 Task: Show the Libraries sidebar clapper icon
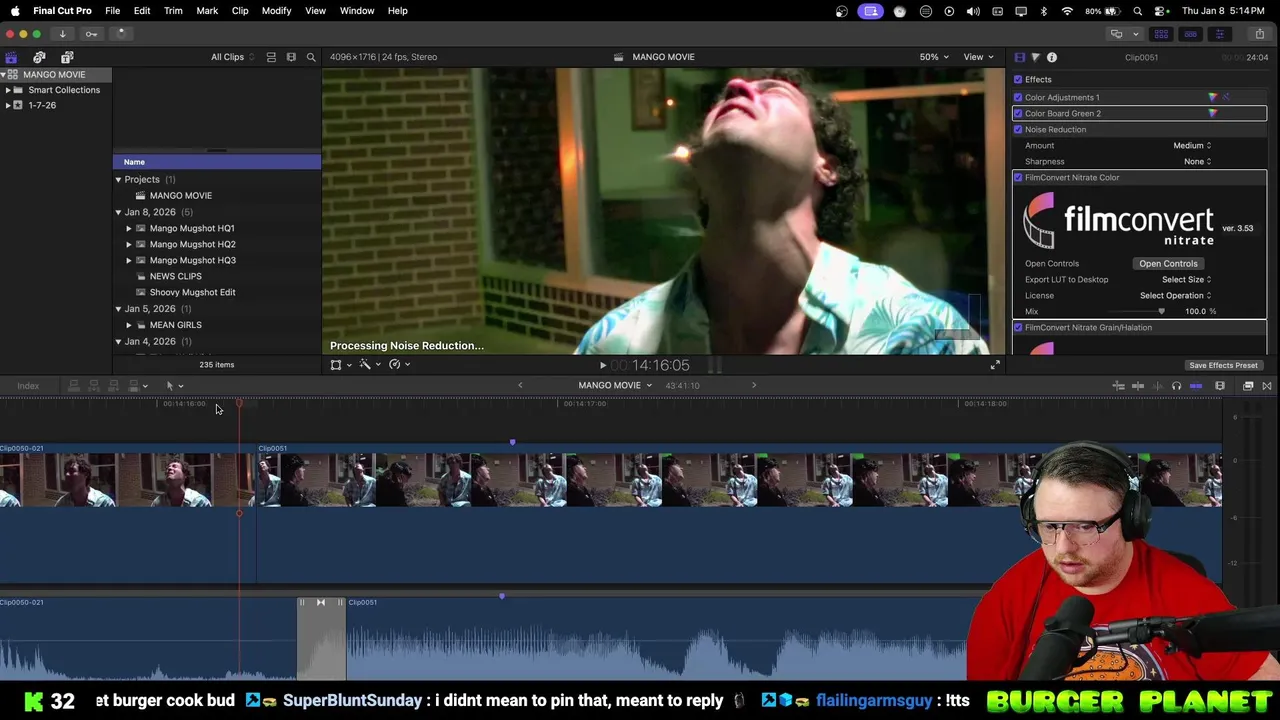(11, 57)
